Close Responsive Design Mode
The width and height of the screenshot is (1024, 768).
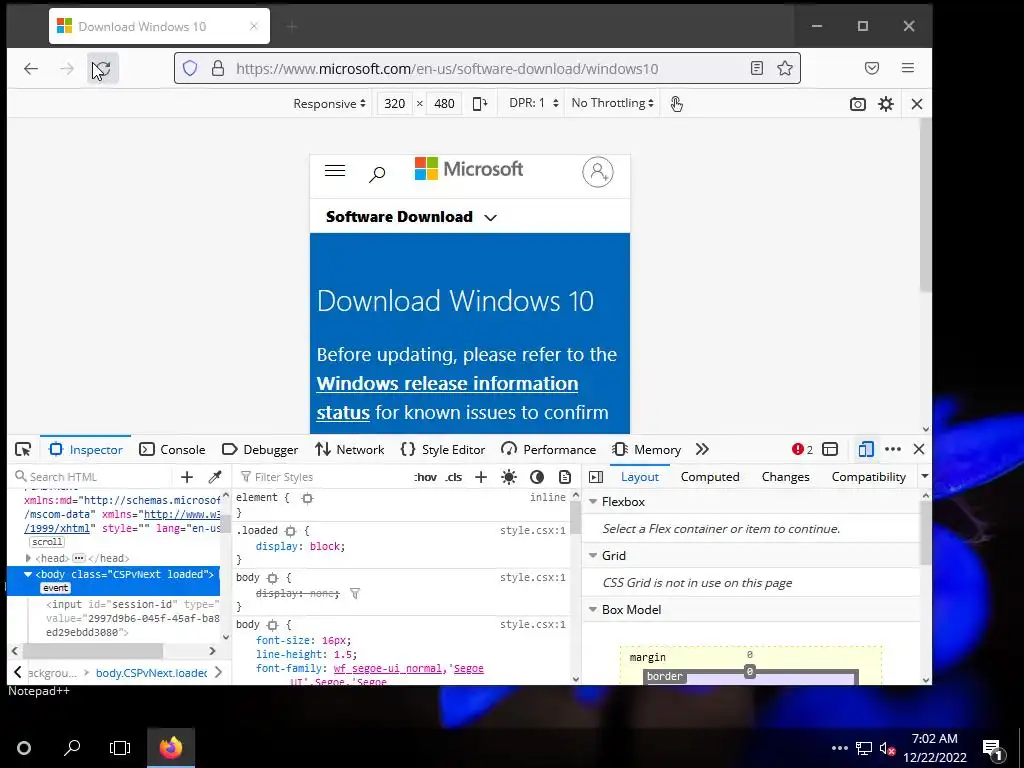pos(917,104)
